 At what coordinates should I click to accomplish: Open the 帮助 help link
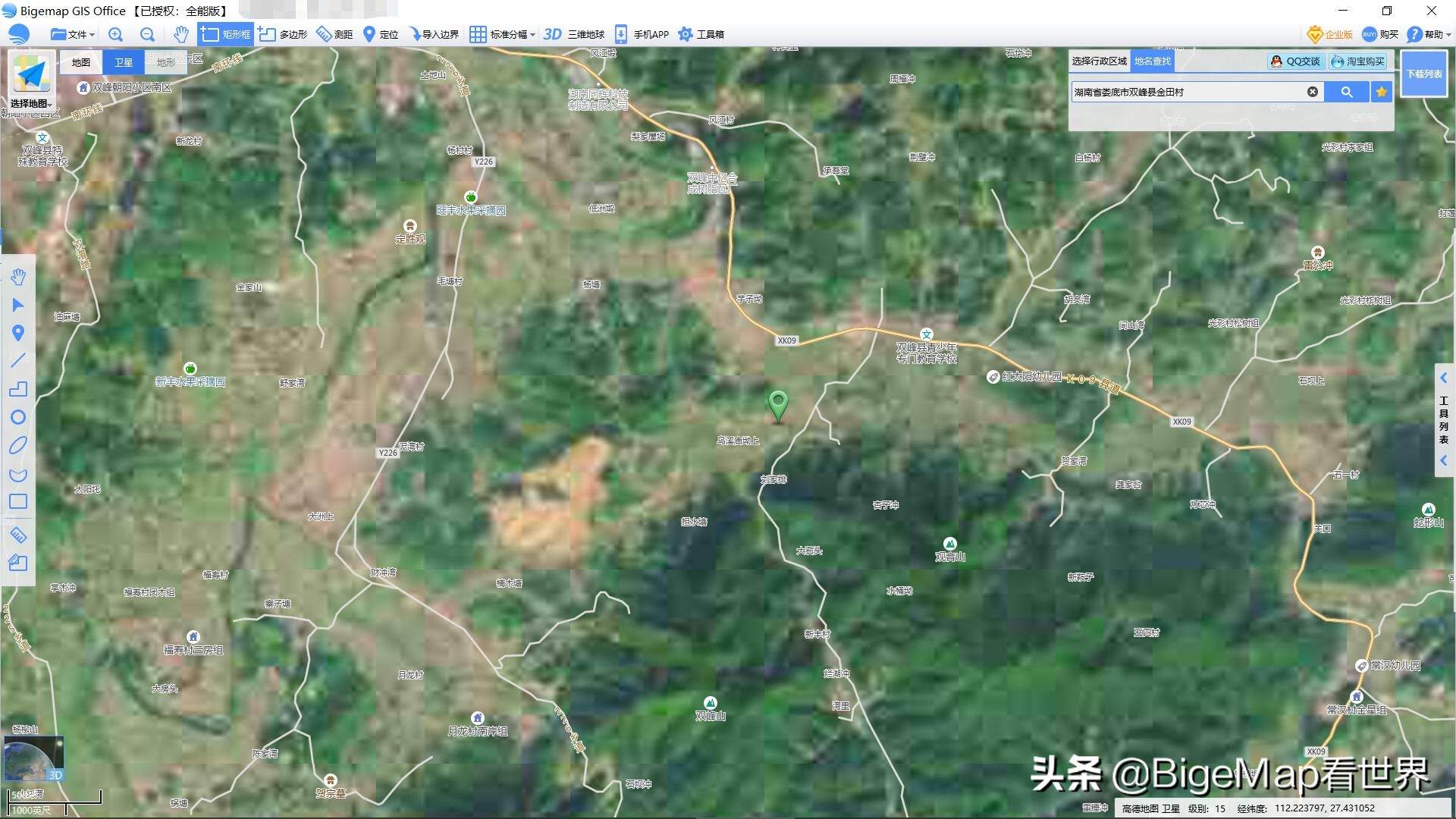coord(1430,34)
